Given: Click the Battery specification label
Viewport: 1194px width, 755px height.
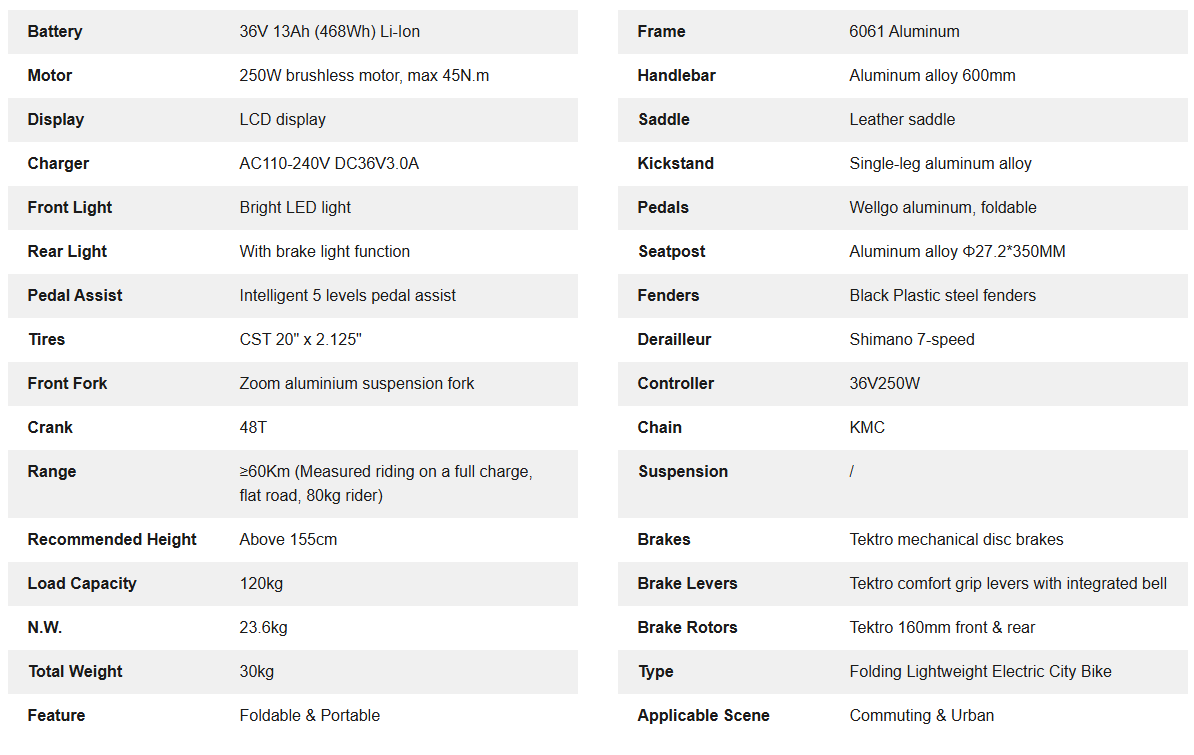Looking at the screenshot, I should [55, 32].
